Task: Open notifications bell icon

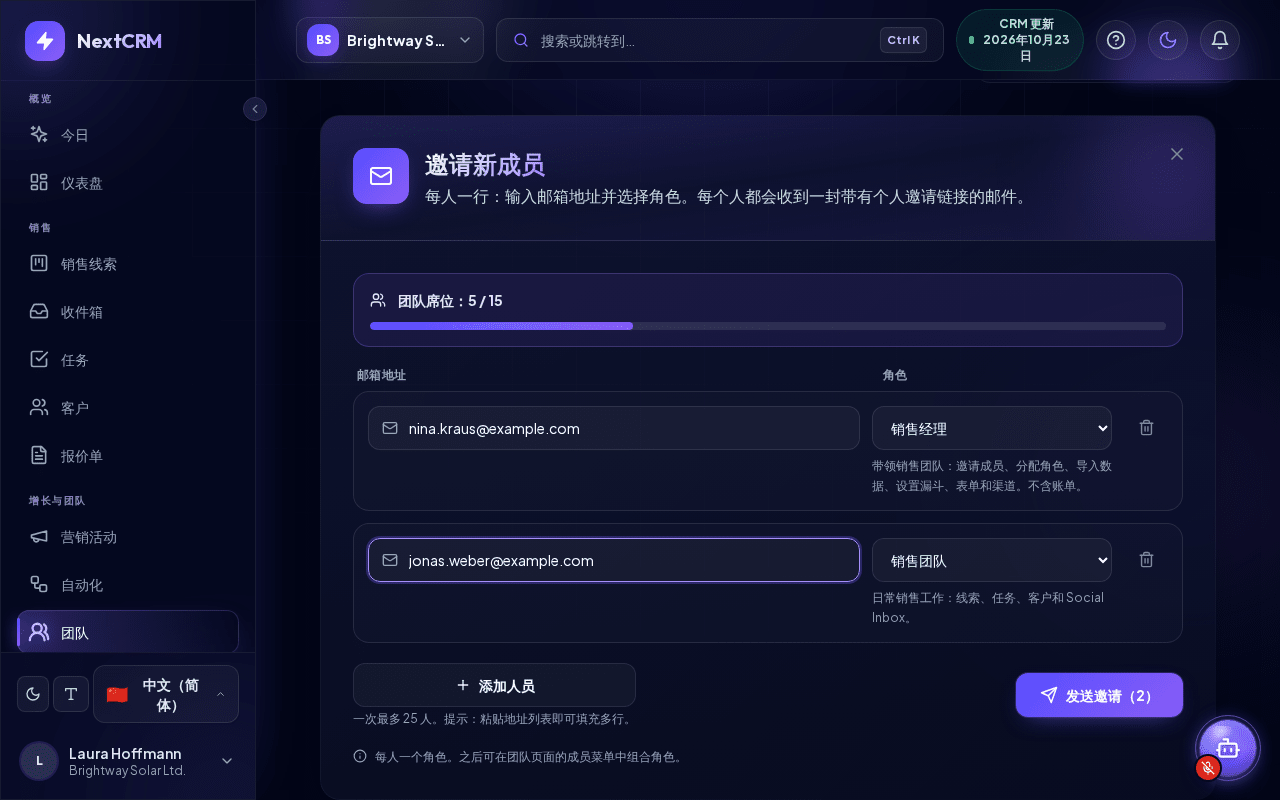Action: 1220,40
